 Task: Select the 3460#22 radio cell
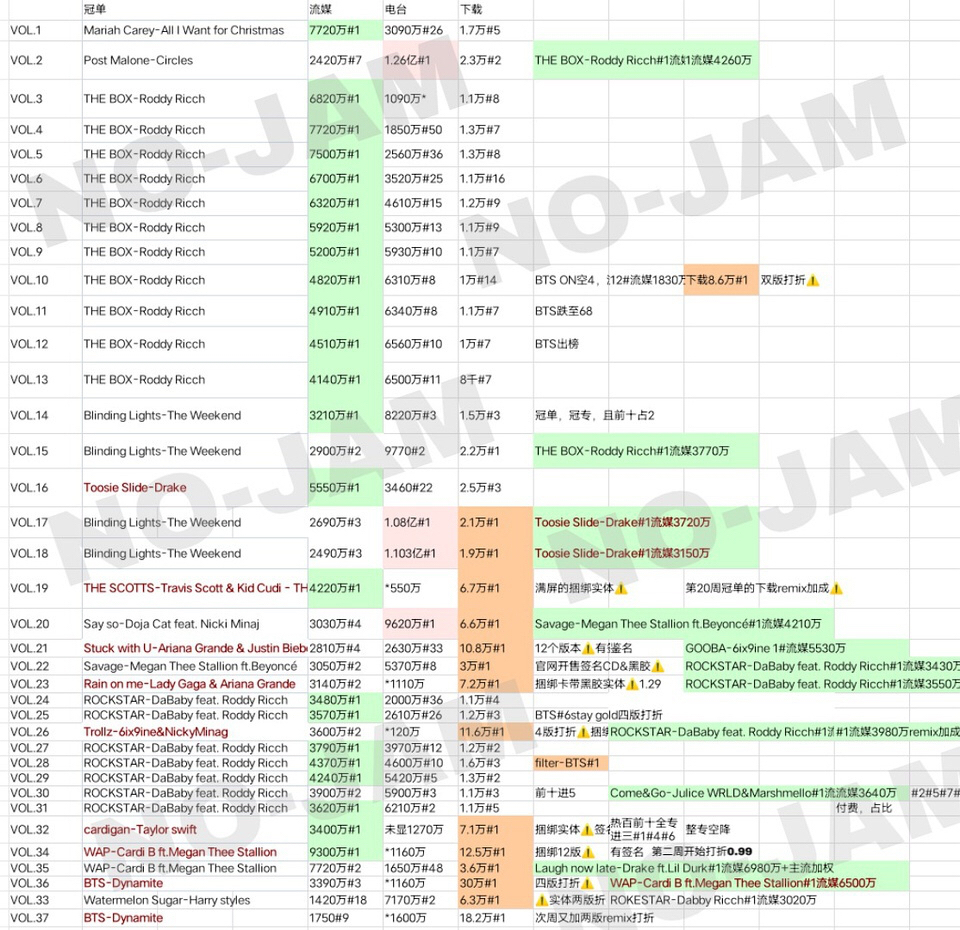click(x=421, y=487)
